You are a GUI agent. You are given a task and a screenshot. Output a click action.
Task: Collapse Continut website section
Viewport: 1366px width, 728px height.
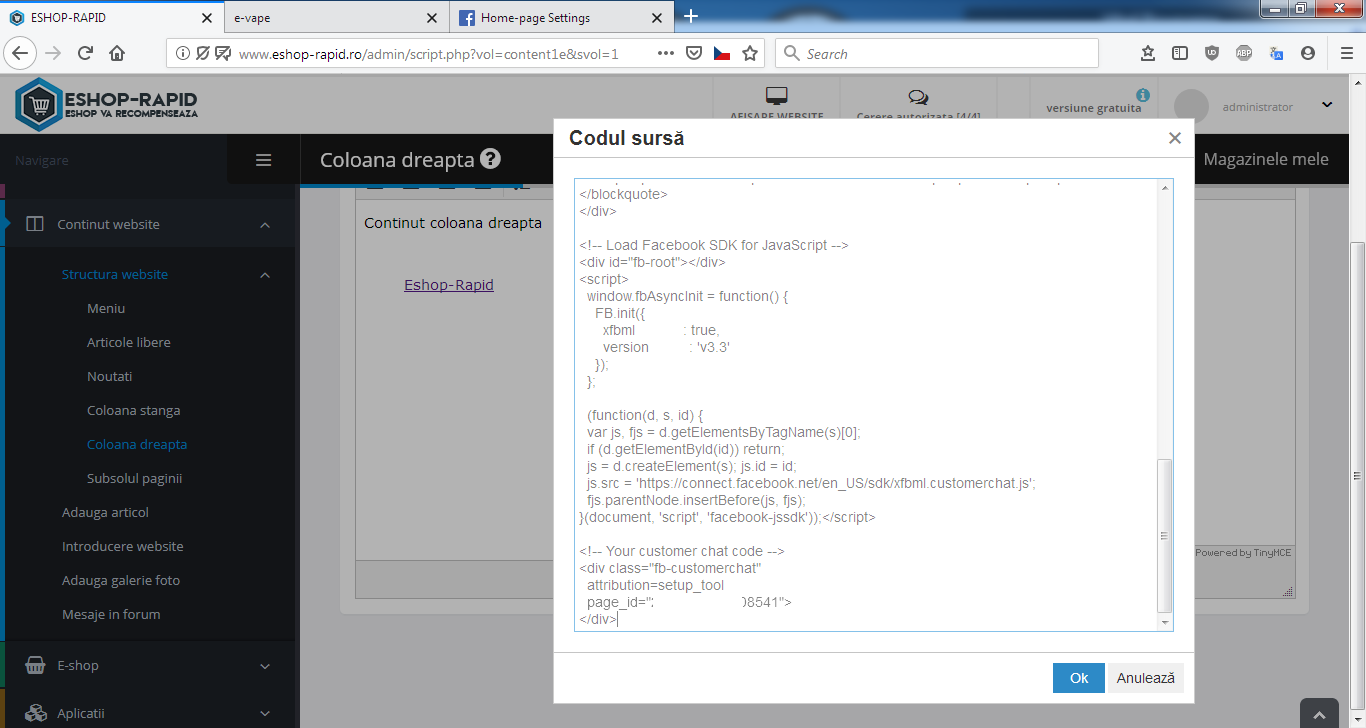tap(265, 225)
